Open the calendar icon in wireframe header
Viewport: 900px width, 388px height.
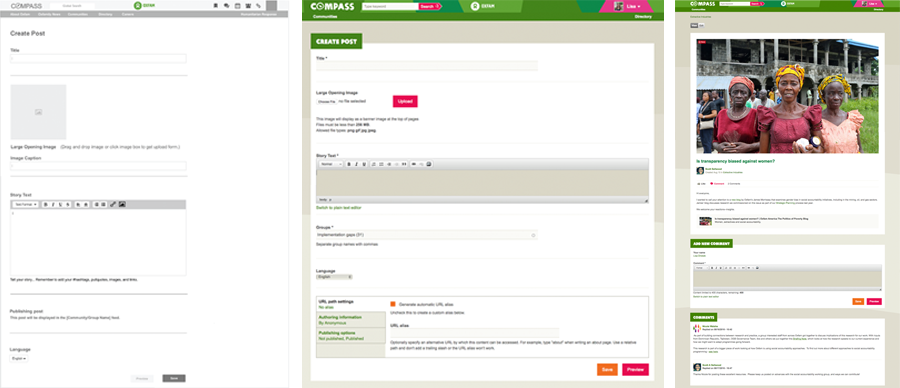click(237, 5)
